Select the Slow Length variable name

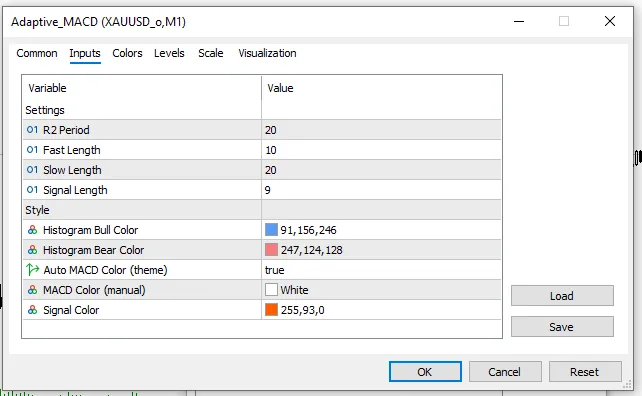pyautogui.click(x=72, y=170)
